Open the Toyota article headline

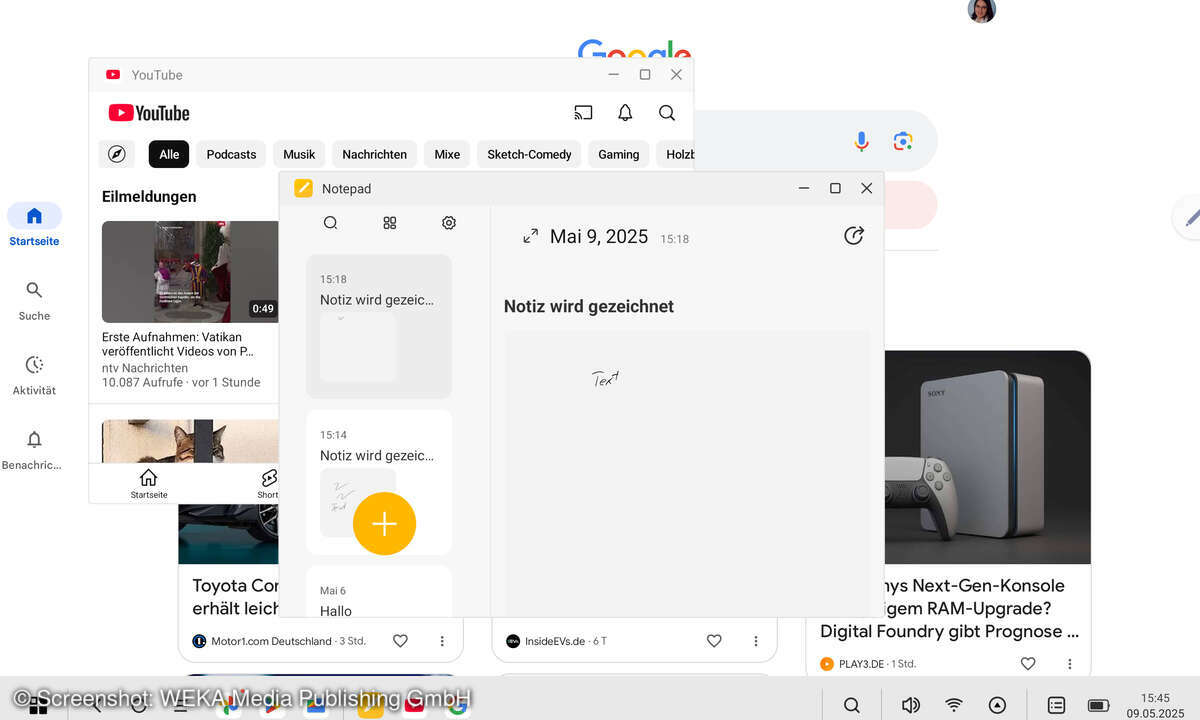[x=235, y=597]
